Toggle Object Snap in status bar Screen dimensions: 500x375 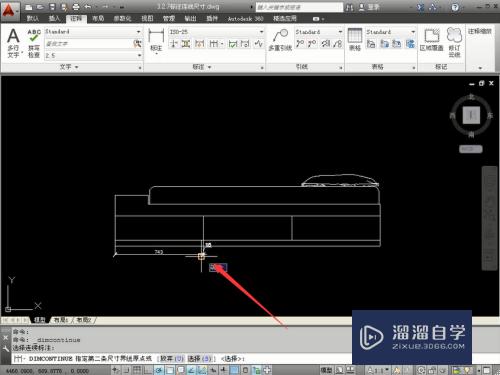(169, 370)
